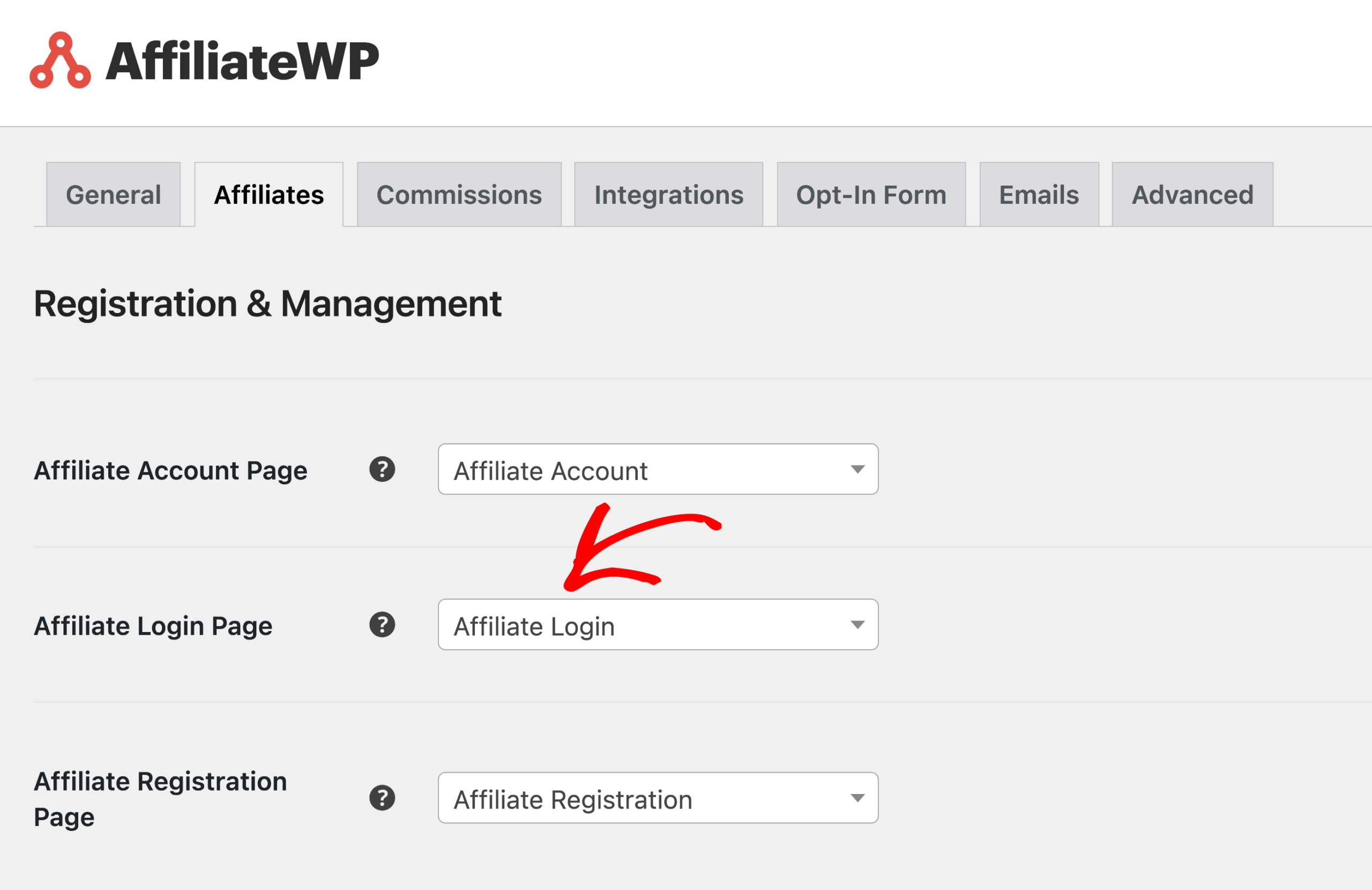Expand the Affiliate Login page dropdown

pos(658,625)
